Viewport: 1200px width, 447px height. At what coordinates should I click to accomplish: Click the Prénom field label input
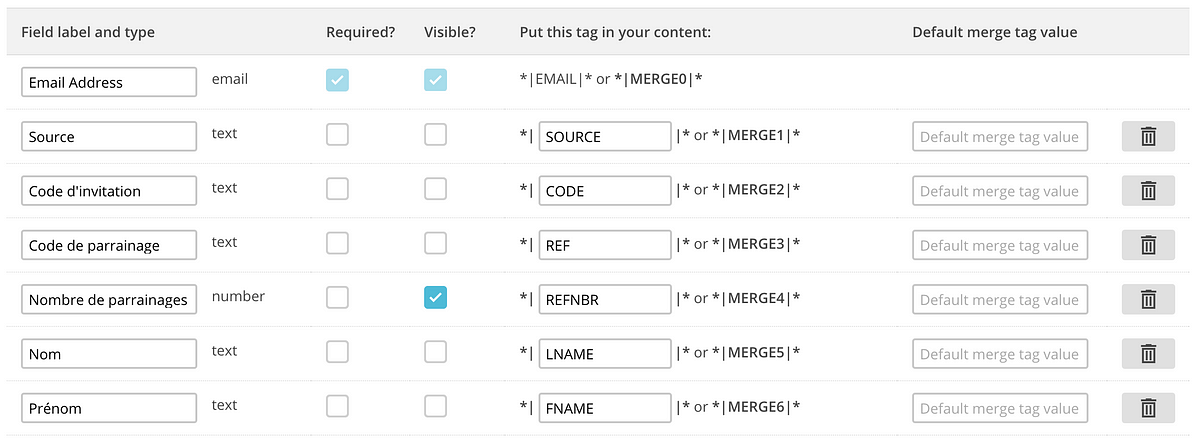109,408
